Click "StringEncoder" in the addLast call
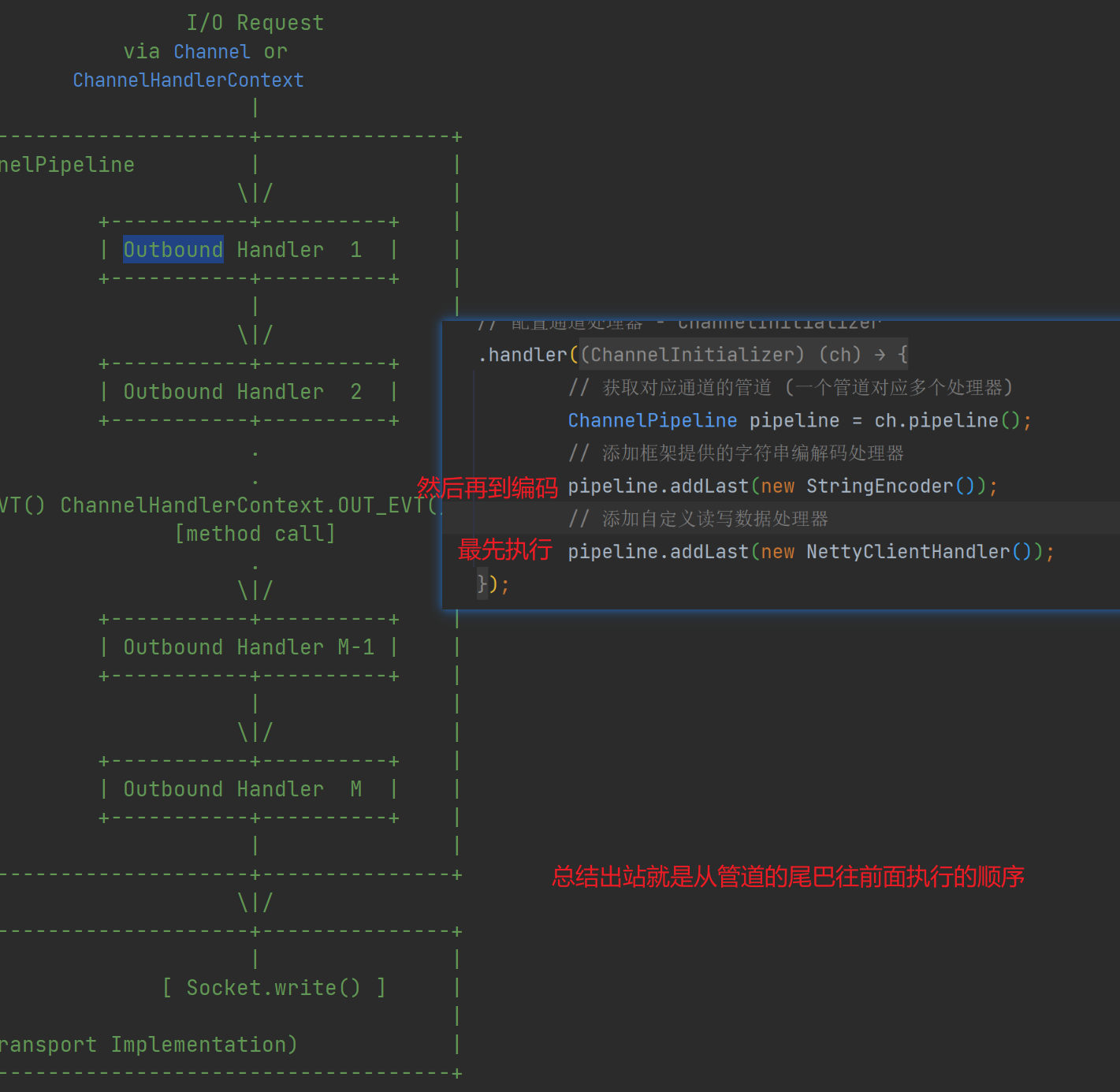The height and width of the screenshot is (1092, 1120). [x=880, y=486]
